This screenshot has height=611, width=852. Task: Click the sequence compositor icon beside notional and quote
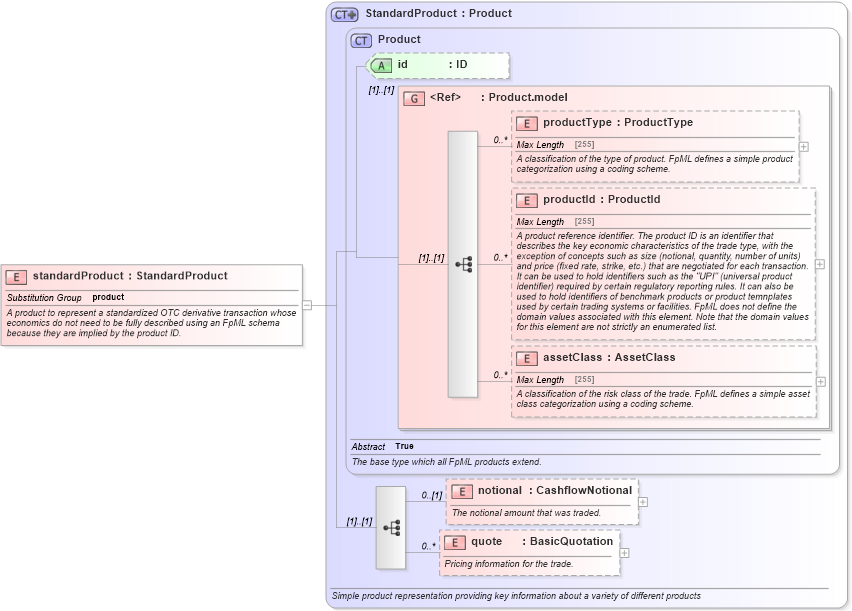pyautogui.click(x=391, y=528)
